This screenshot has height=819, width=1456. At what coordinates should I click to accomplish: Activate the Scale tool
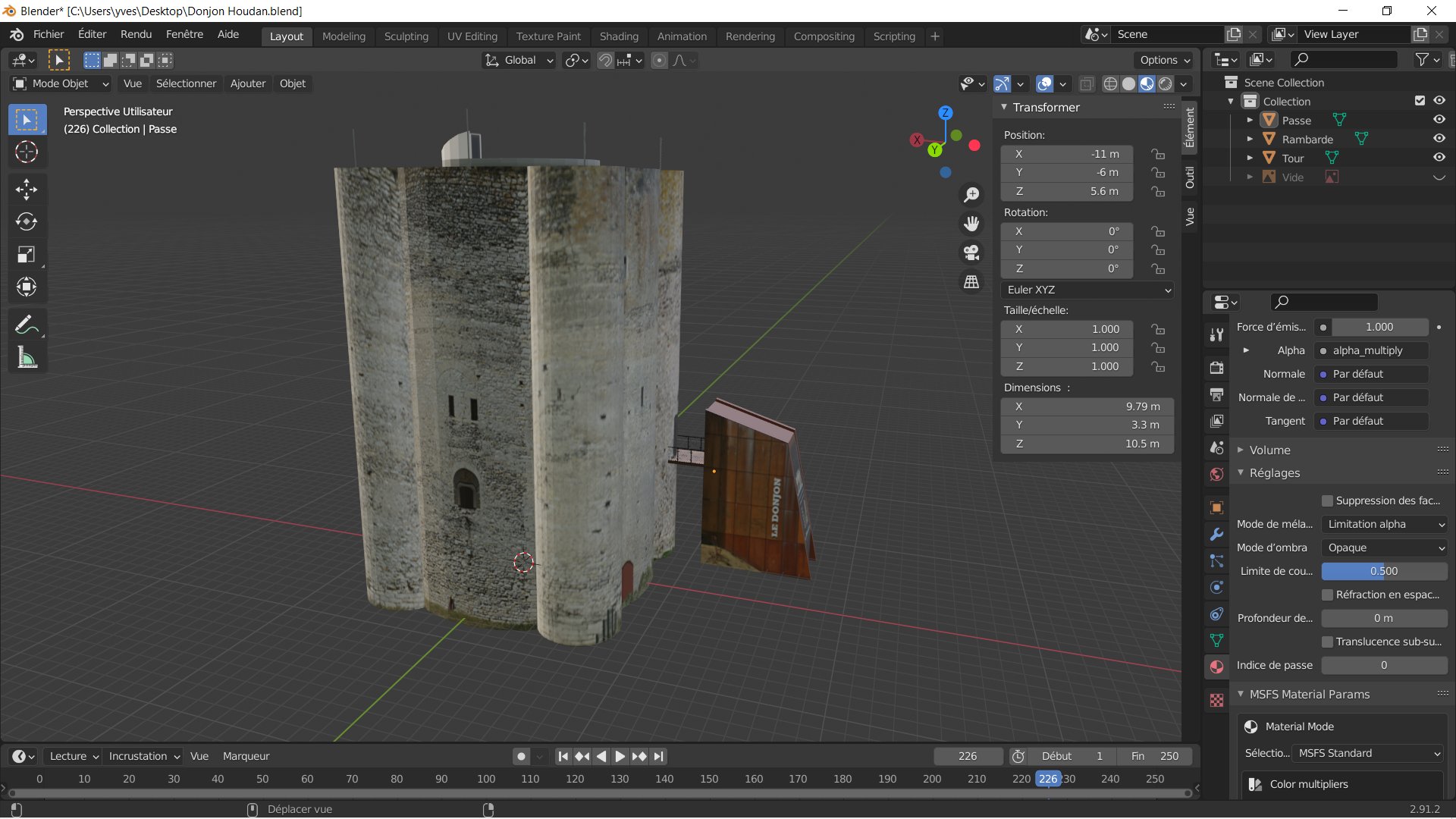(x=27, y=255)
